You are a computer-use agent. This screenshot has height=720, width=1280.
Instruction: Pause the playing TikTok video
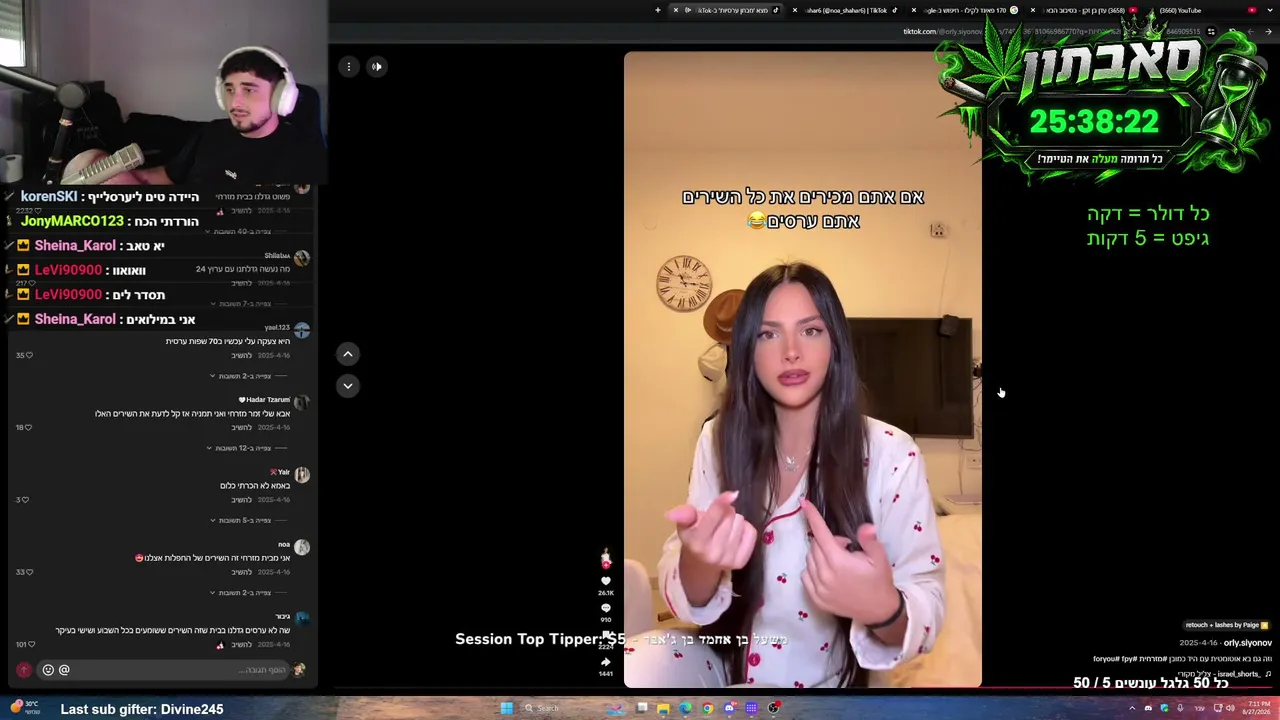coord(803,370)
